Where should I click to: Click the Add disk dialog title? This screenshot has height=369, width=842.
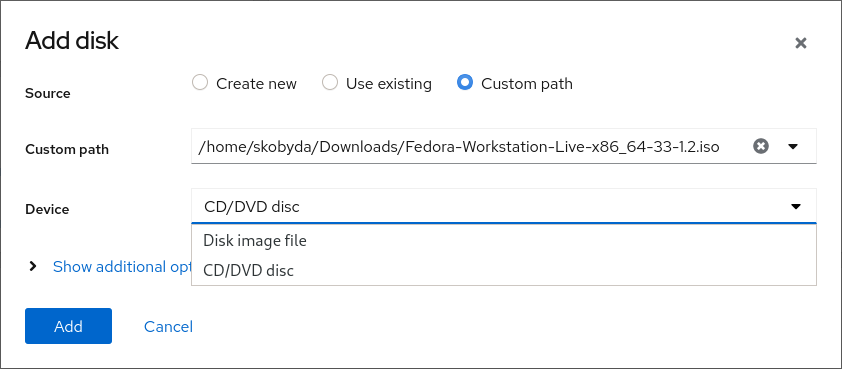(x=72, y=41)
